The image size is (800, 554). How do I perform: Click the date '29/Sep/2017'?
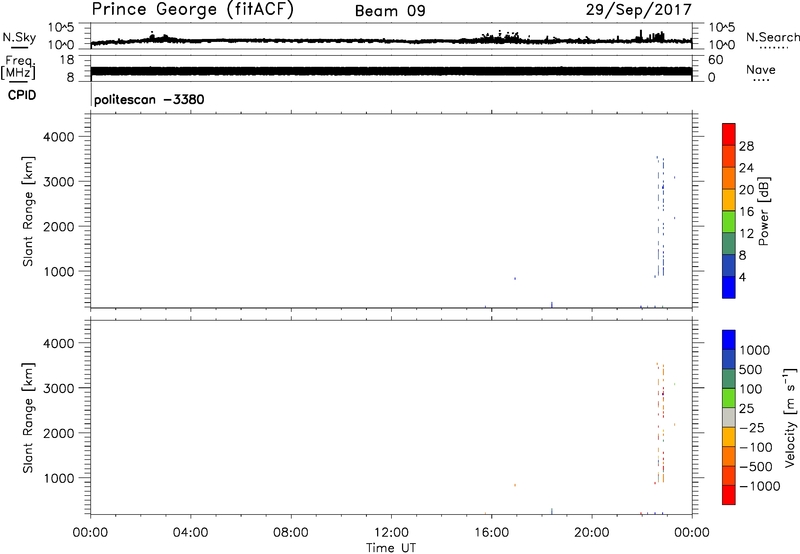(x=638, y=9)
